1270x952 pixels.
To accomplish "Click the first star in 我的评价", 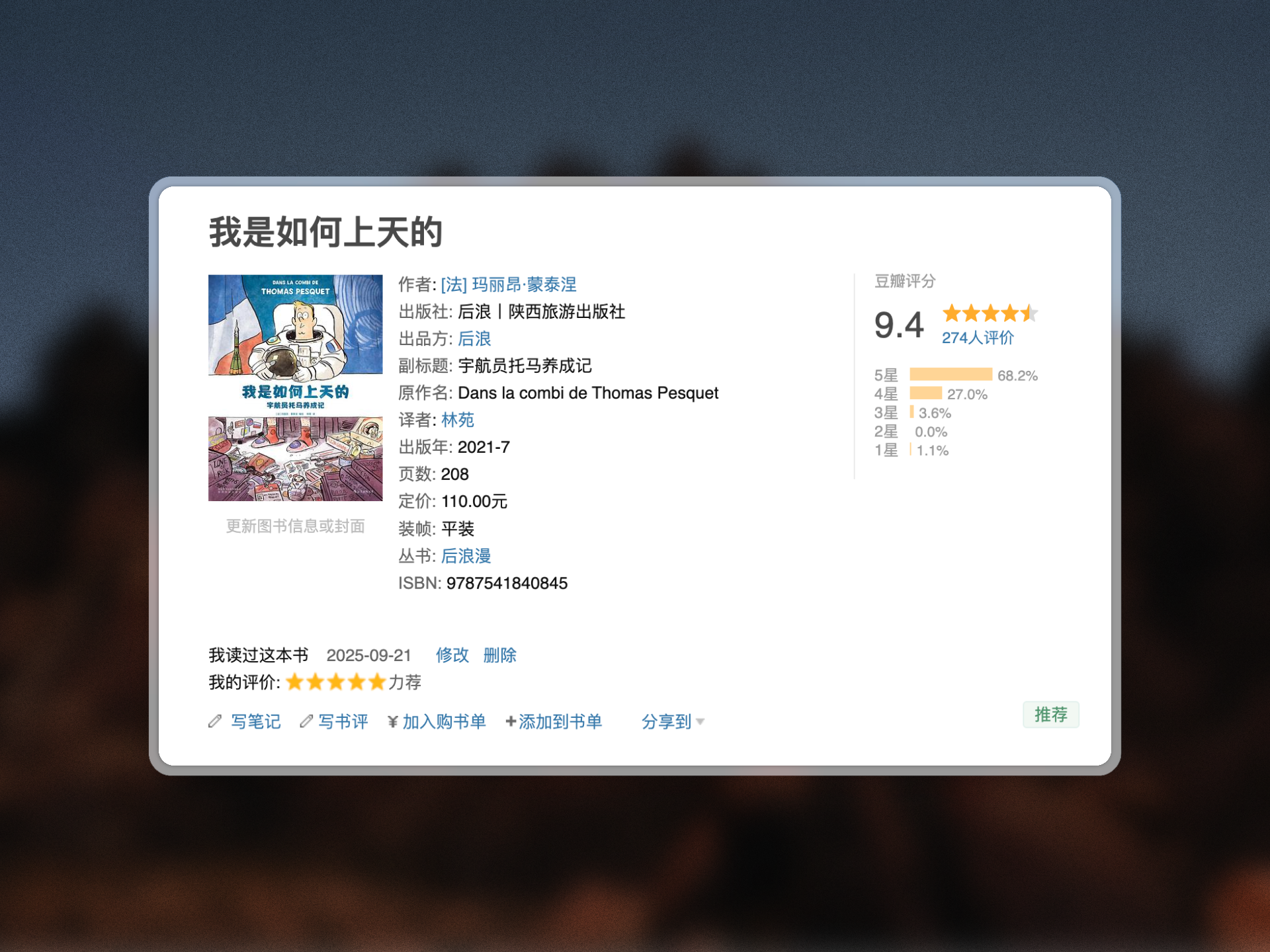I will [x=295, y=682].
